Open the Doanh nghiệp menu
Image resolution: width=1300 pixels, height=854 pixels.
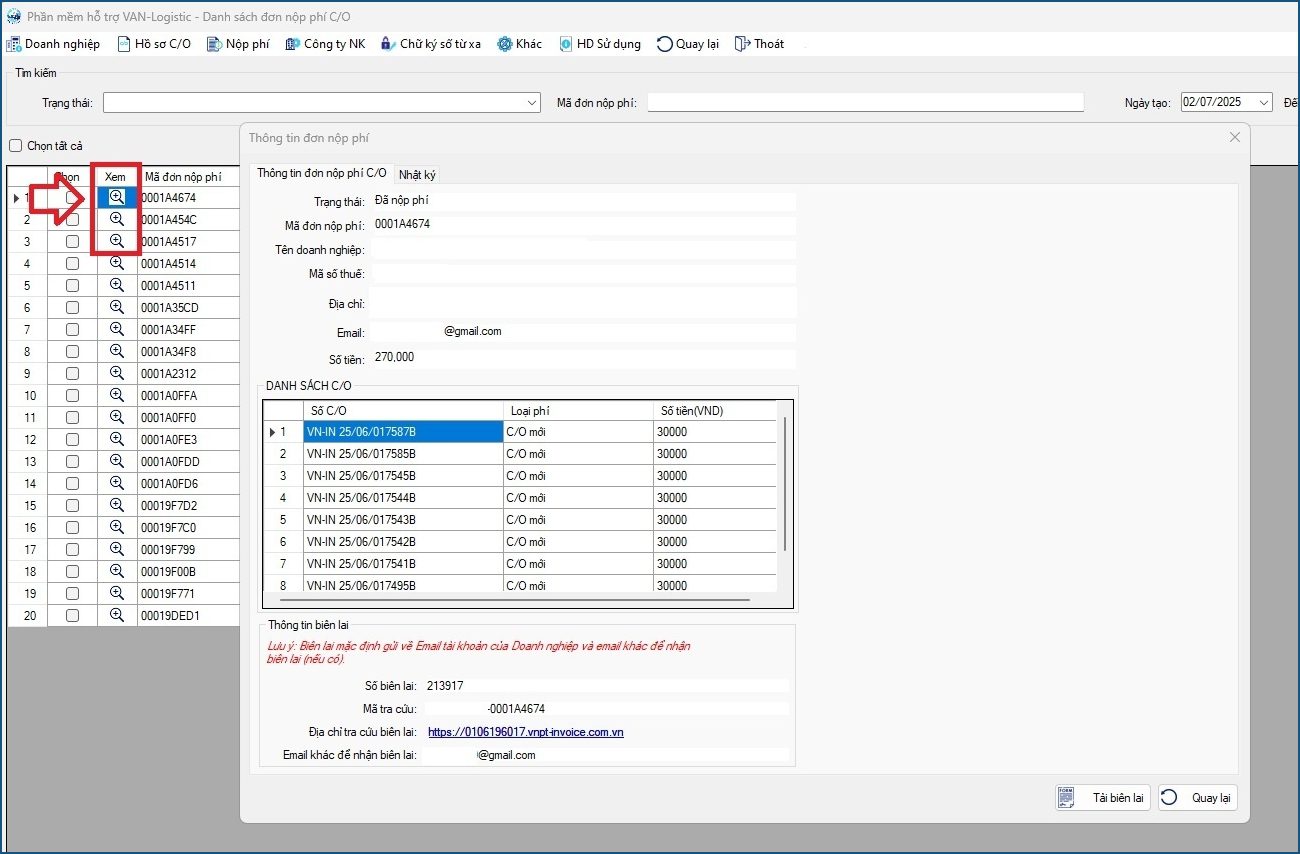54,44
